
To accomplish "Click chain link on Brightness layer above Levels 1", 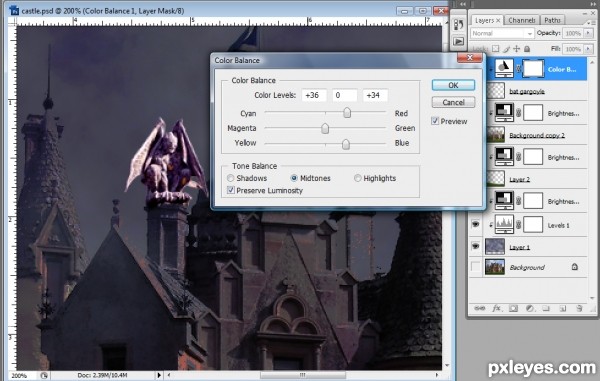I will click(518, 201).
